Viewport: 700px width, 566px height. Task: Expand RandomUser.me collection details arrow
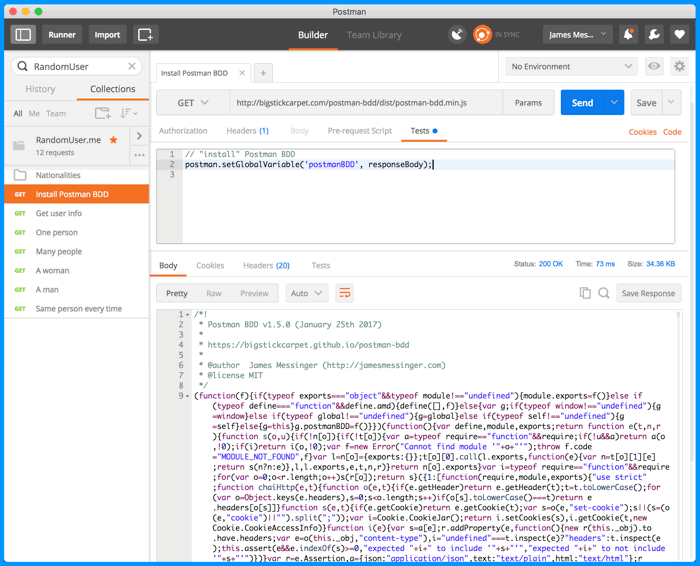pos(139,136)
